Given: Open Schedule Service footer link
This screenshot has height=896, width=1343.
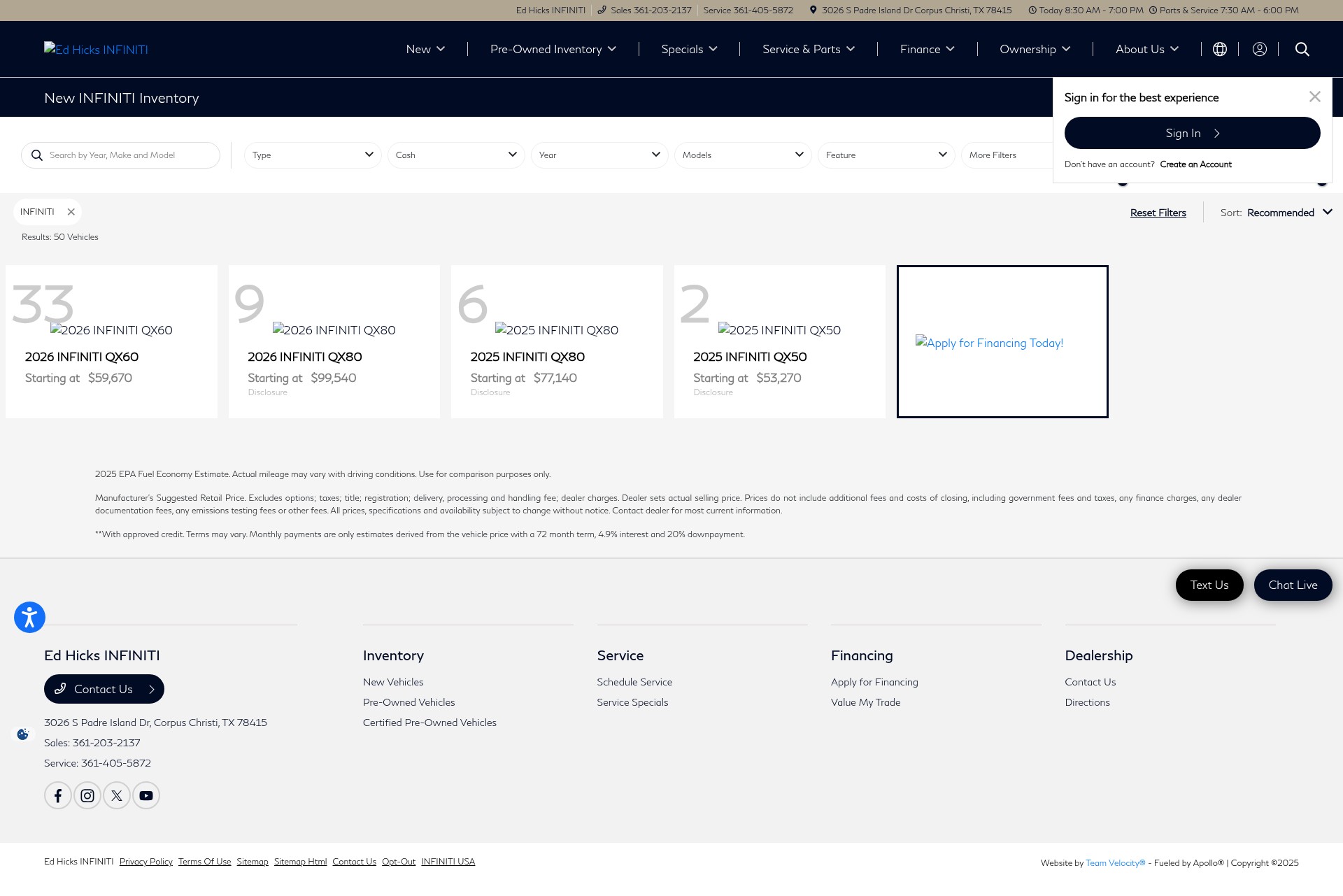Looking at the screenshot, I should pos(634,682).
